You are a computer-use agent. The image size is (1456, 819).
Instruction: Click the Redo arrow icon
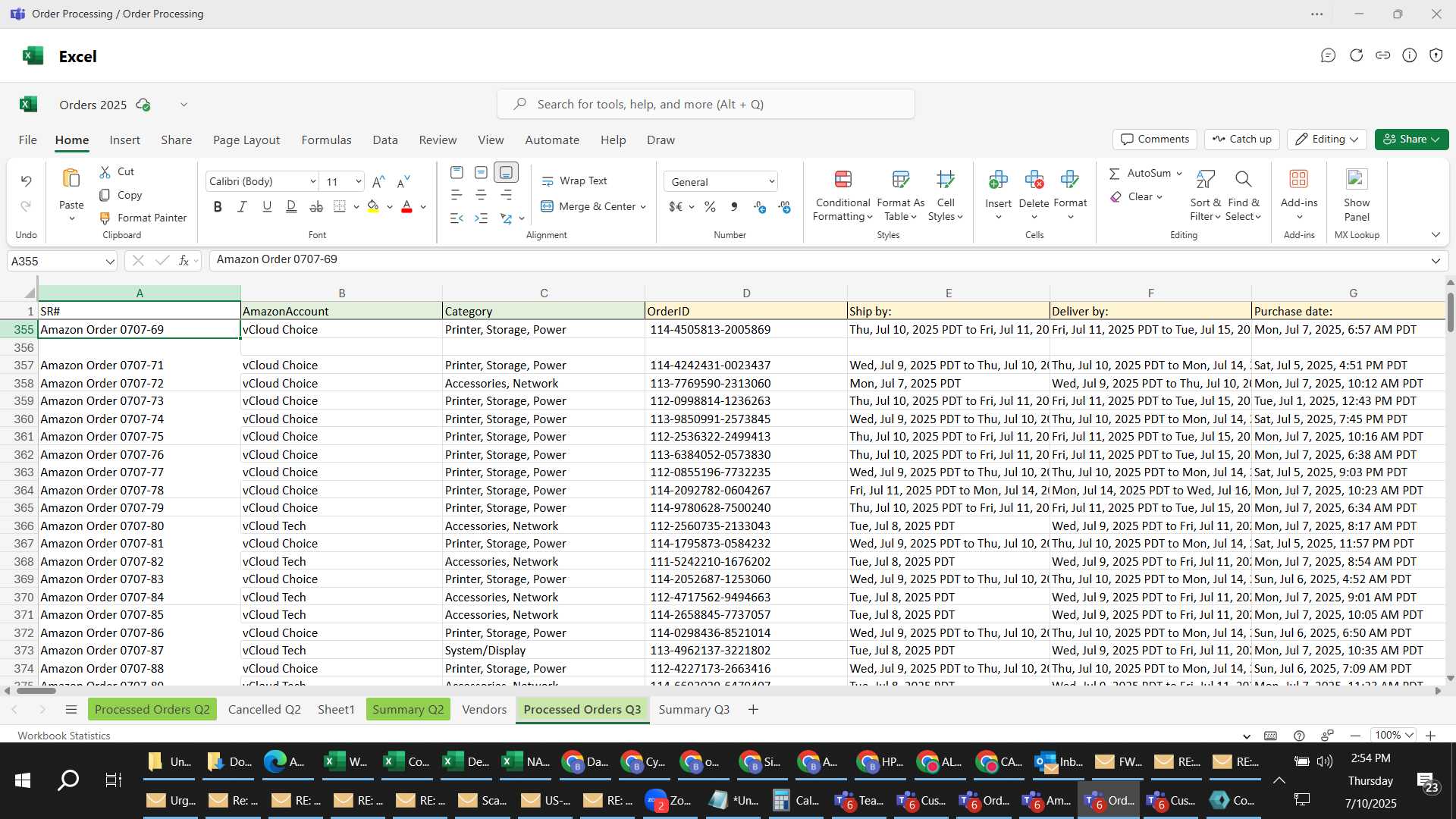pos(26,206)
